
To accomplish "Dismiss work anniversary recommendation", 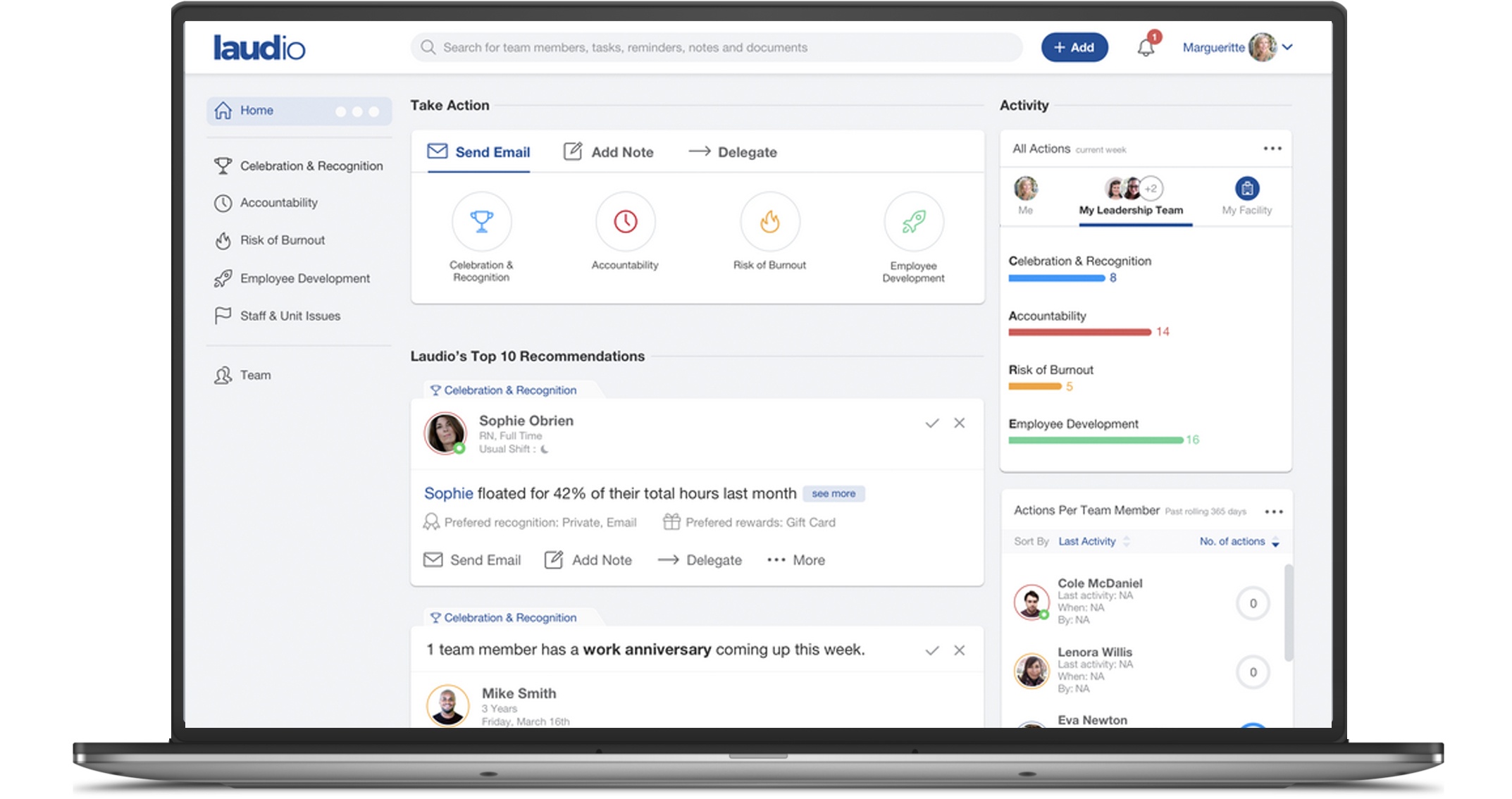I will click(x=960, y=650).
